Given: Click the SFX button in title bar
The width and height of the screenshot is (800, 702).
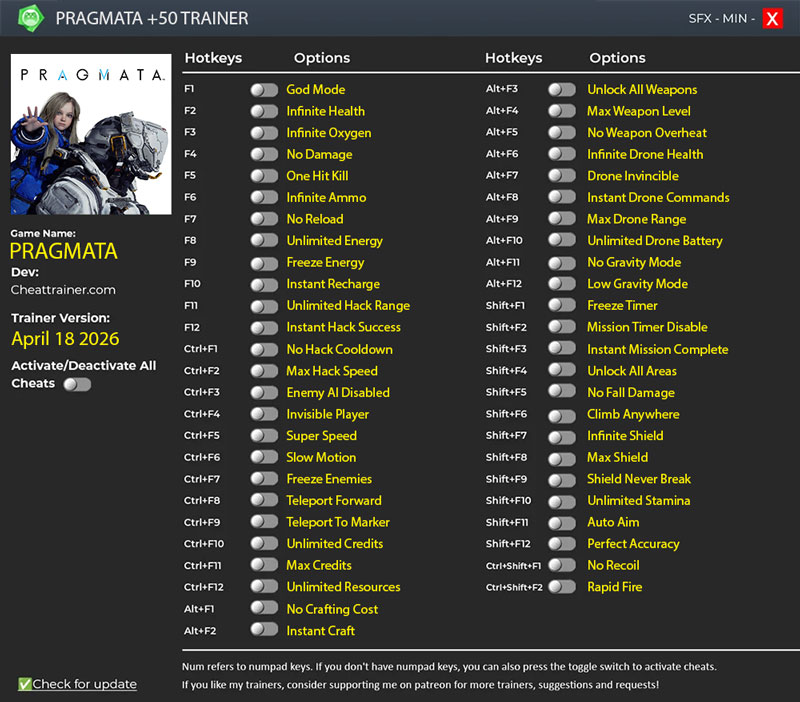Looking at the screenshot, I should click(701, 18).
